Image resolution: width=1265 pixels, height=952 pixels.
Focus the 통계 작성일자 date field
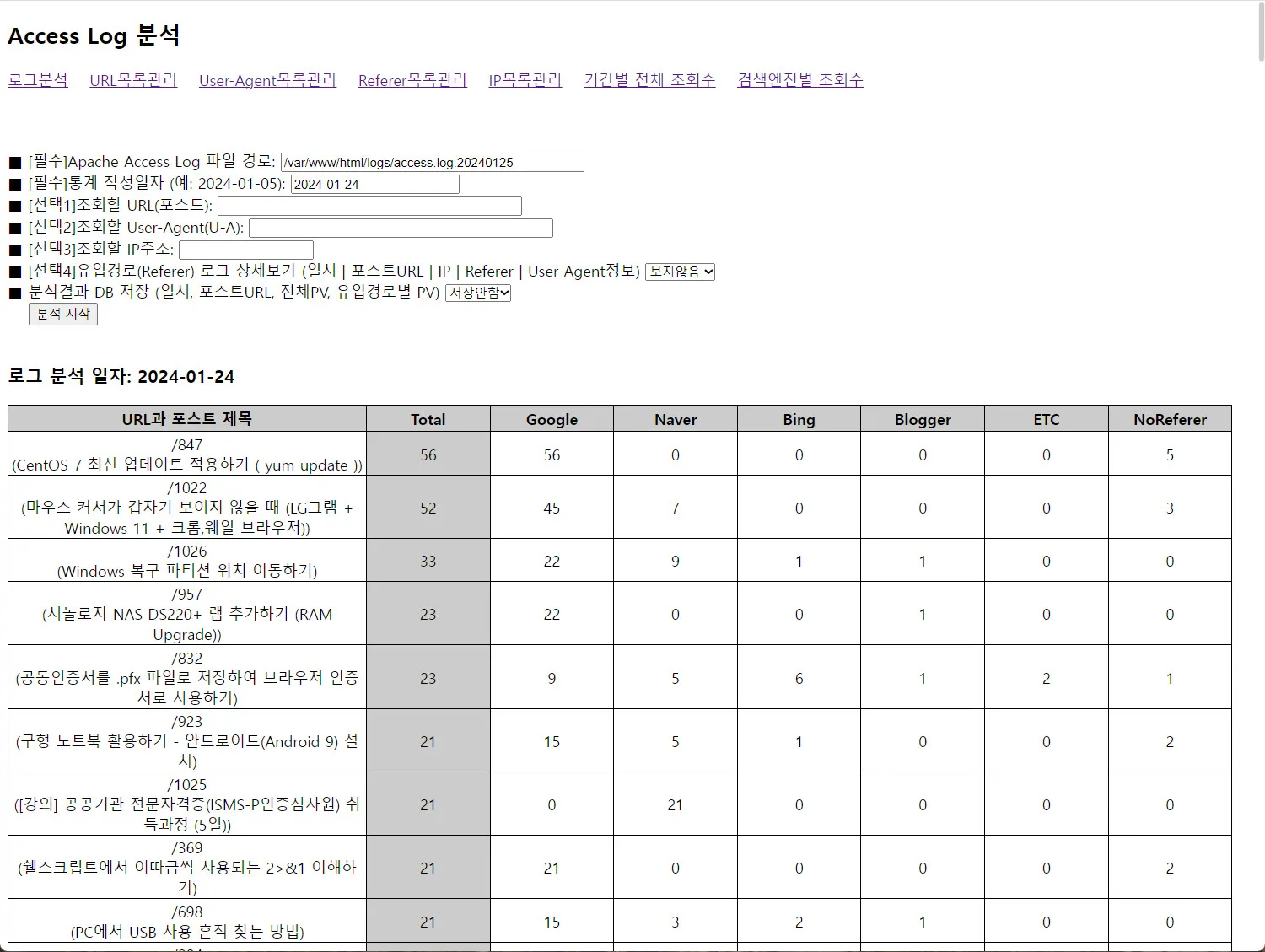click(x=375, y=184)
